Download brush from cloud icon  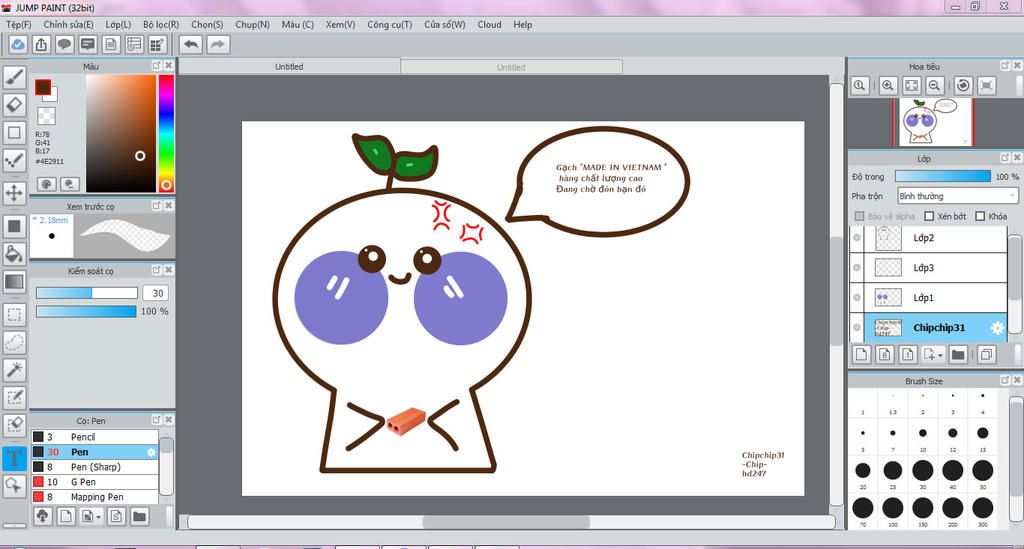42,516
